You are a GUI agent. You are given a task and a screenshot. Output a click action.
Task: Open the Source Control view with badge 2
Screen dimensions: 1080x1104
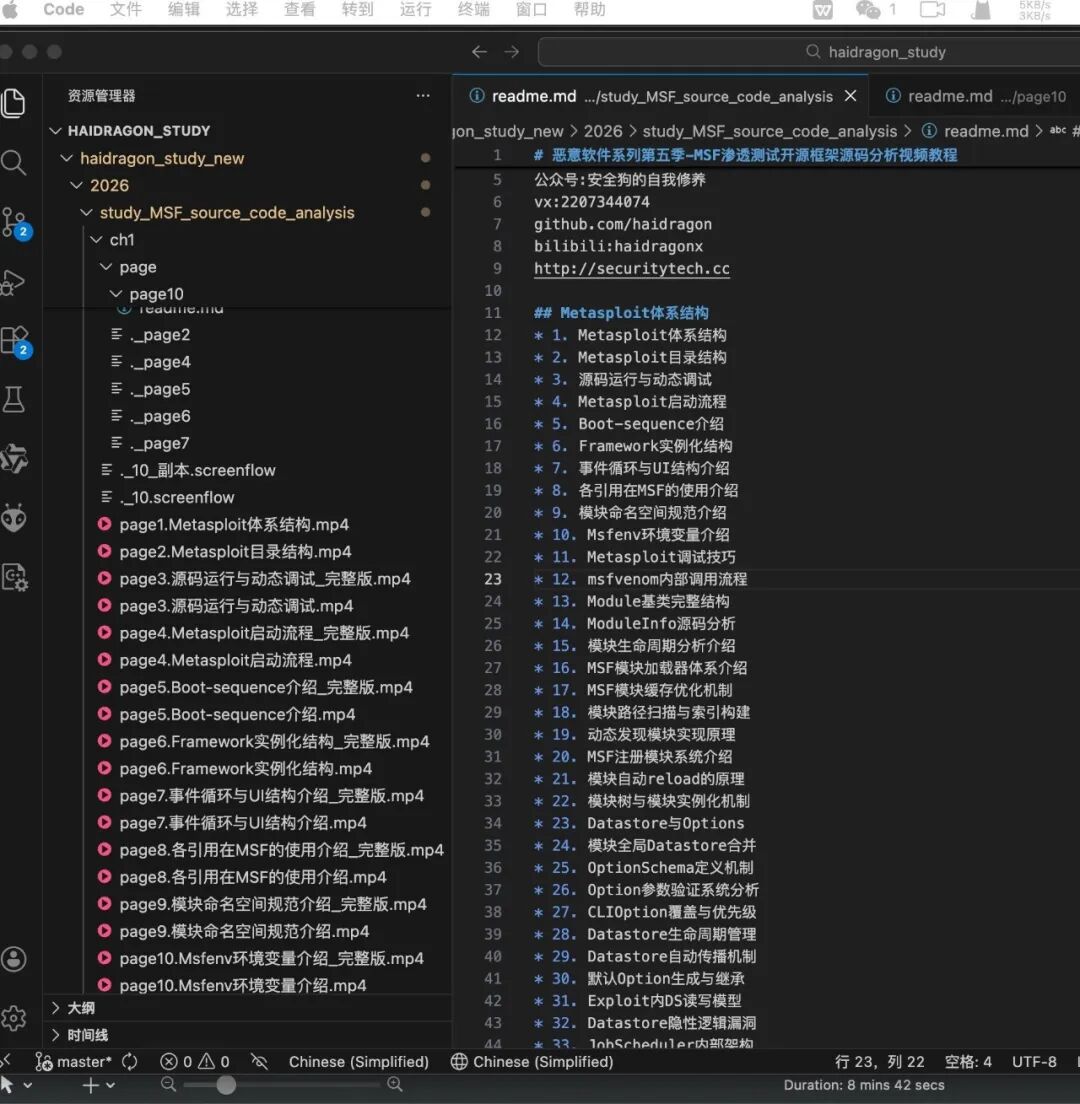14,222
